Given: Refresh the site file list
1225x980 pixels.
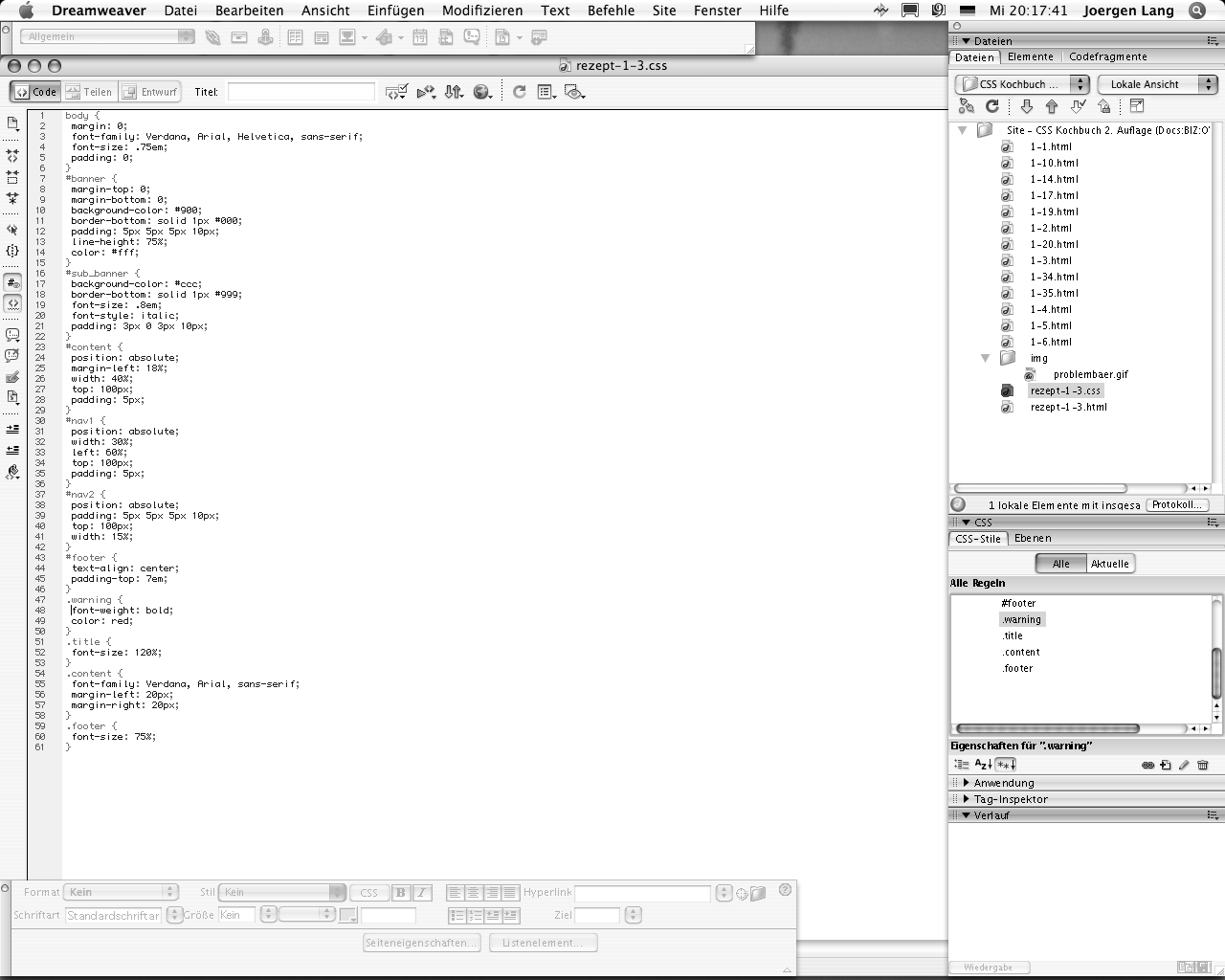Looking at the screenshot, I should 992,106.
